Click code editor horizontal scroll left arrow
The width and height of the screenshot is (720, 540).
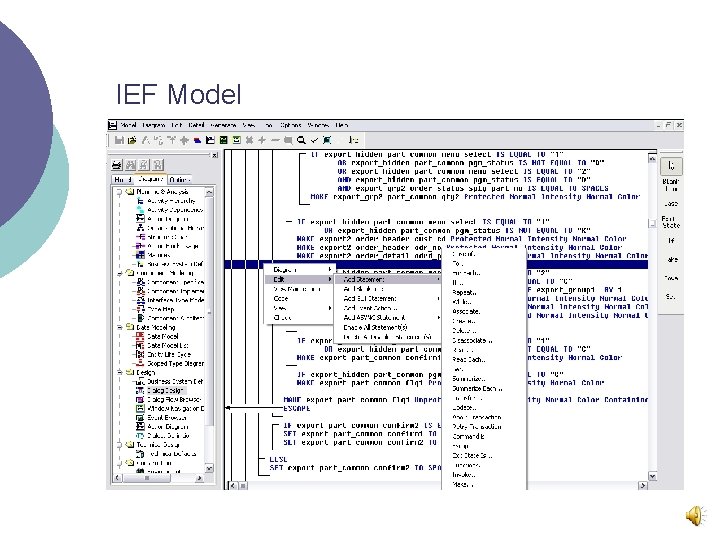233,485
